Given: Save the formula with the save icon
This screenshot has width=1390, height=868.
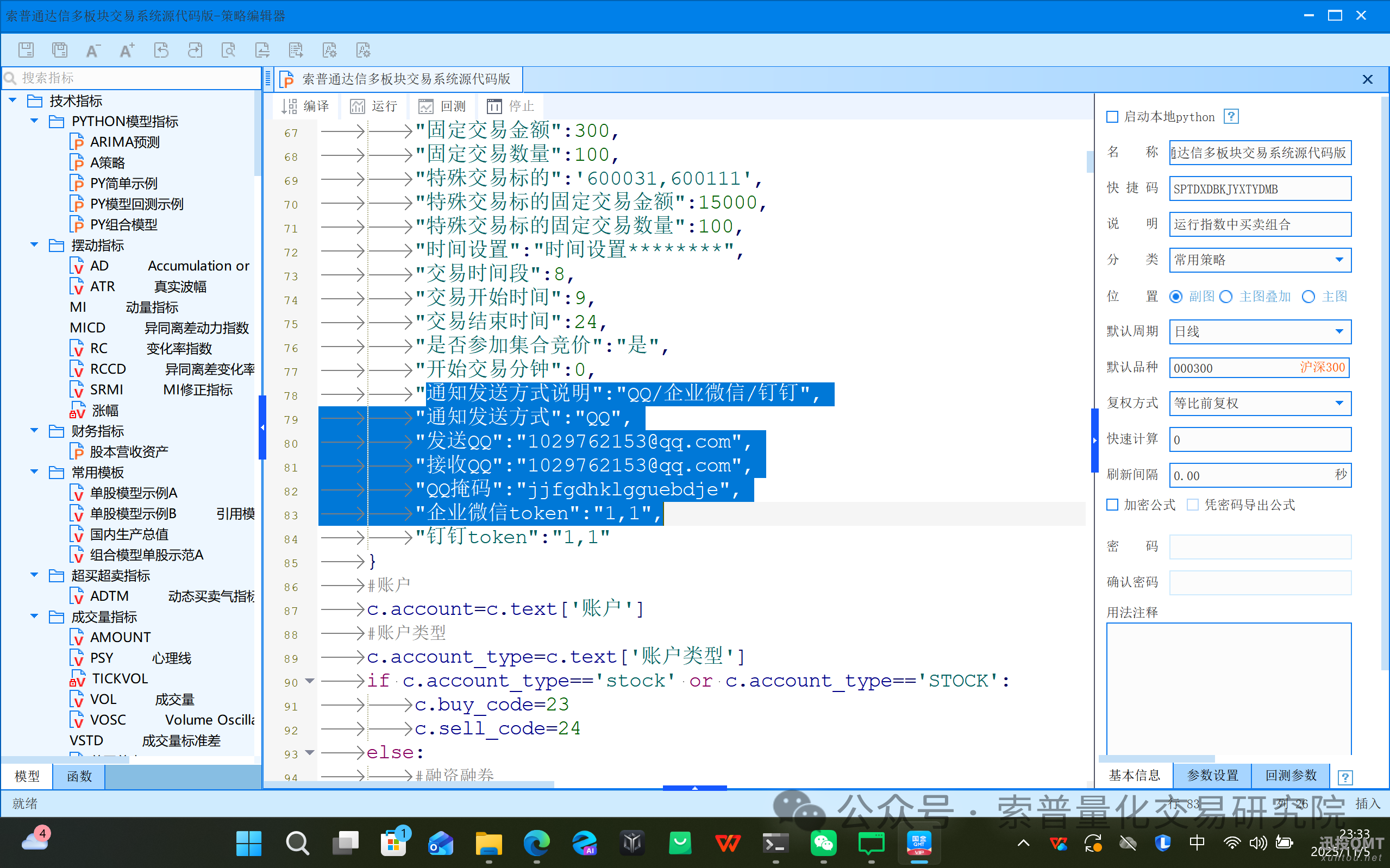Looking at the screenshot, I should pyautogui.click(x=25, y=50).
